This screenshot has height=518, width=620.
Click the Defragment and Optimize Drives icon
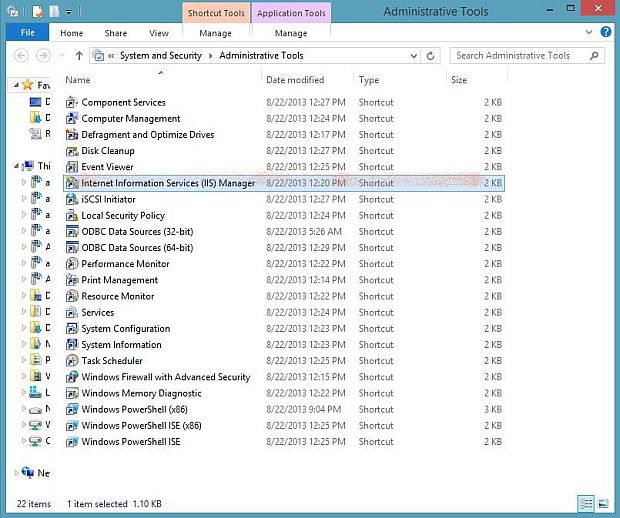coord(72,135)
